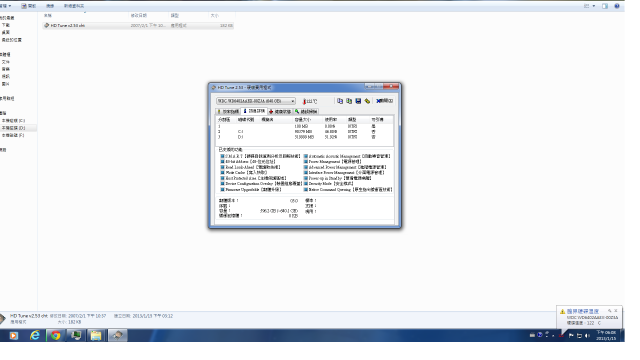This screenshot has height=360, width=640.
Task: Open Recent Places in Explorer sidebar
Action: tap(11, 40)
